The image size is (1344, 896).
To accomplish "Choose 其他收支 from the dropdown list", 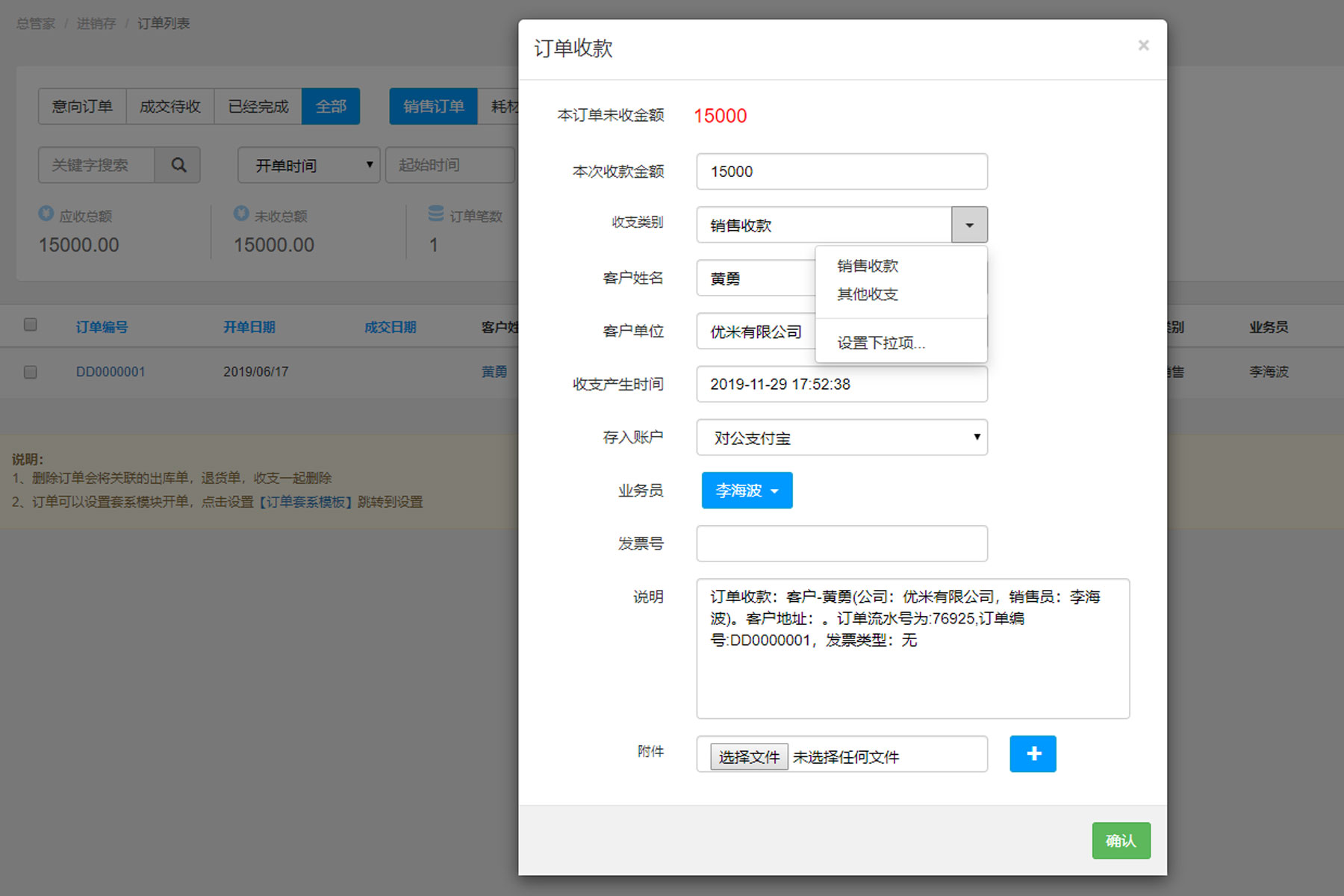I will [x=868, y=294].
